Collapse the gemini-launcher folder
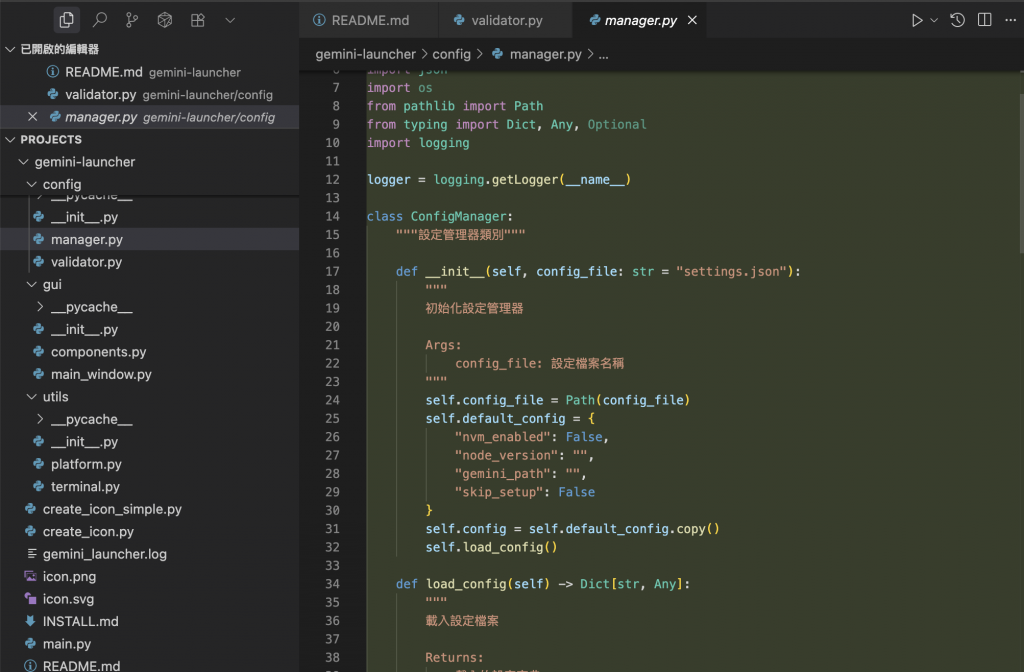The image size is (1024, 672). coord(24,161)
